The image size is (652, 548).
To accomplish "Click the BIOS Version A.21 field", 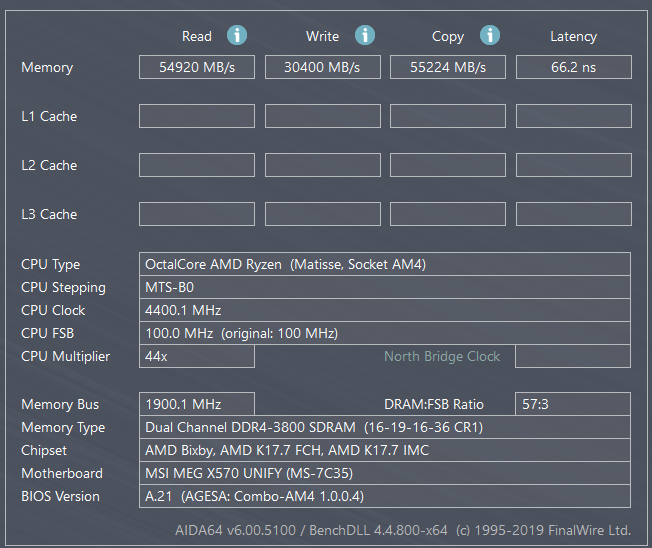I will [385, 496].
